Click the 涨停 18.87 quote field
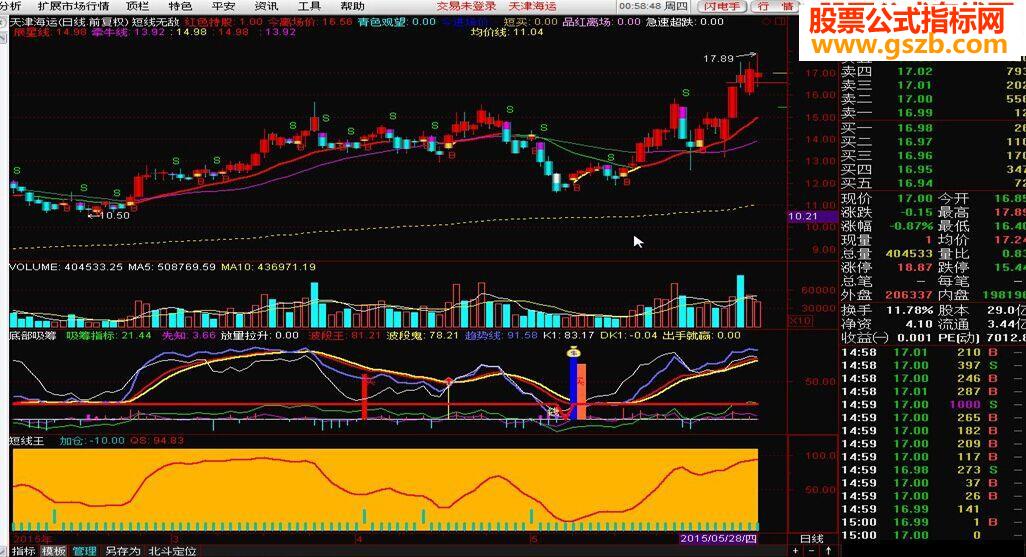 pyautogui.click(x=887, y=267)
